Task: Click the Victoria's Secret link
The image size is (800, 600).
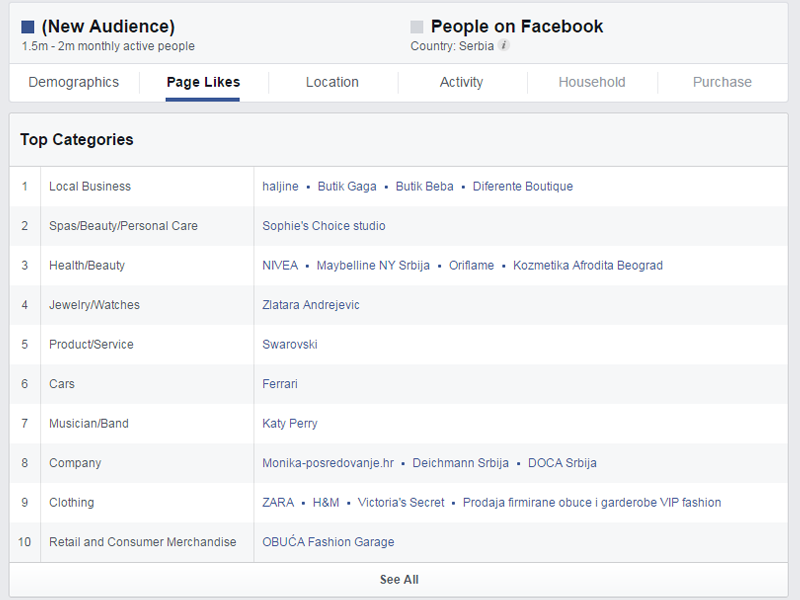Action: (x=401, y=503)
